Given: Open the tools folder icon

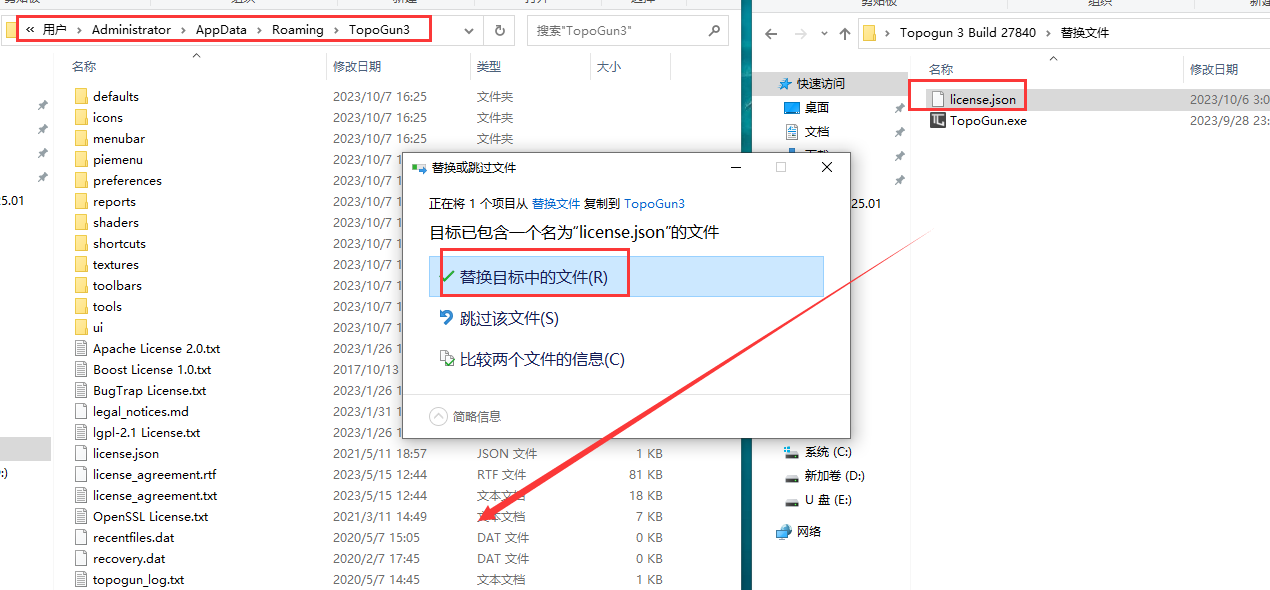Looking at the screenshot, I should [x=82, y=306].
